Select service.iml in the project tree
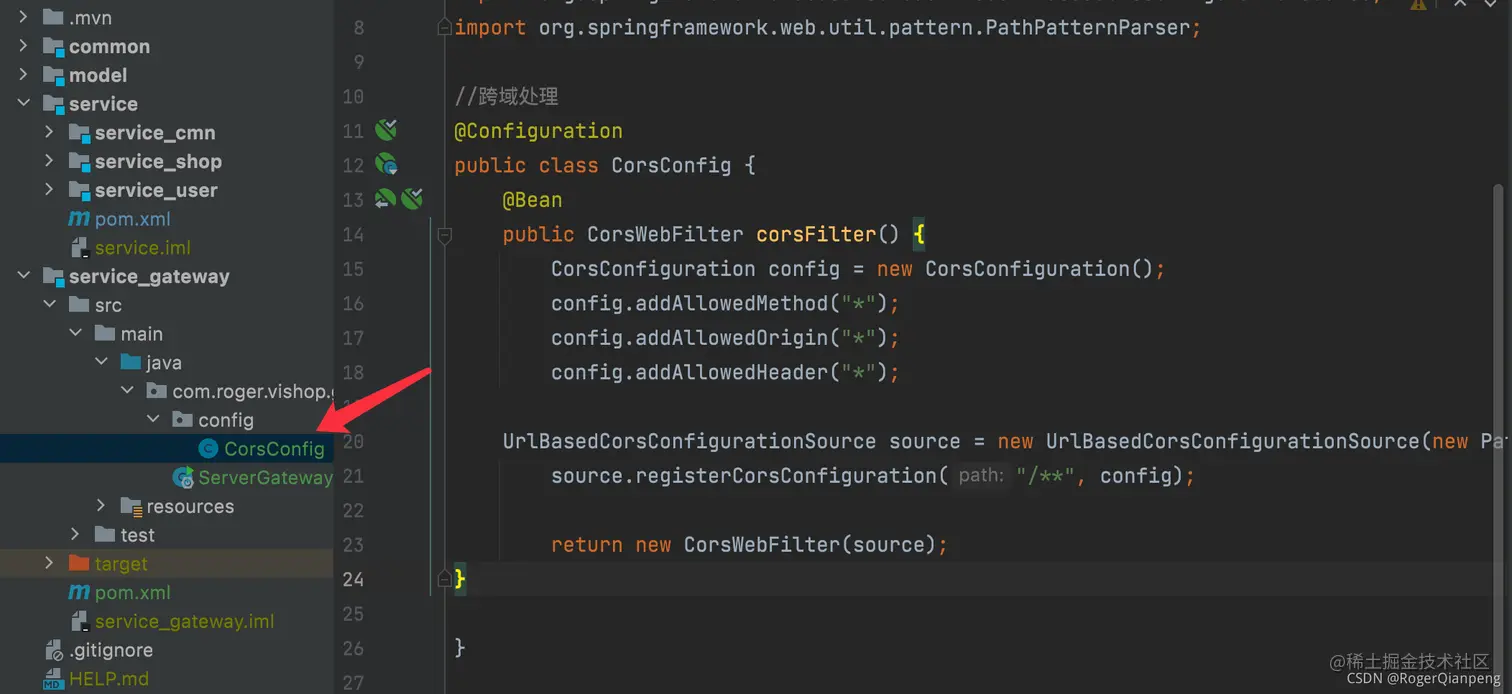Viewport: 1512px width, 694px height. (x=142, y=247)
